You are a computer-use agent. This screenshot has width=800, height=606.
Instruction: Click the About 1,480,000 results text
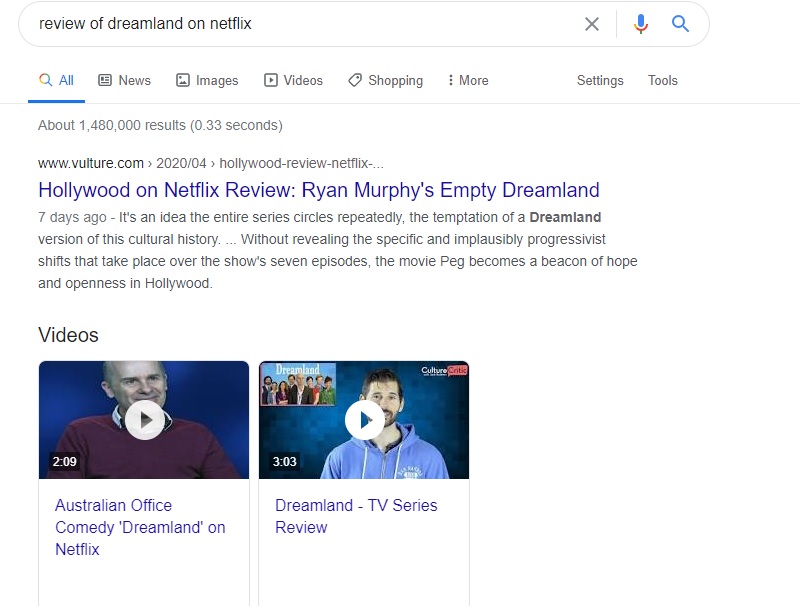point(160,125)
